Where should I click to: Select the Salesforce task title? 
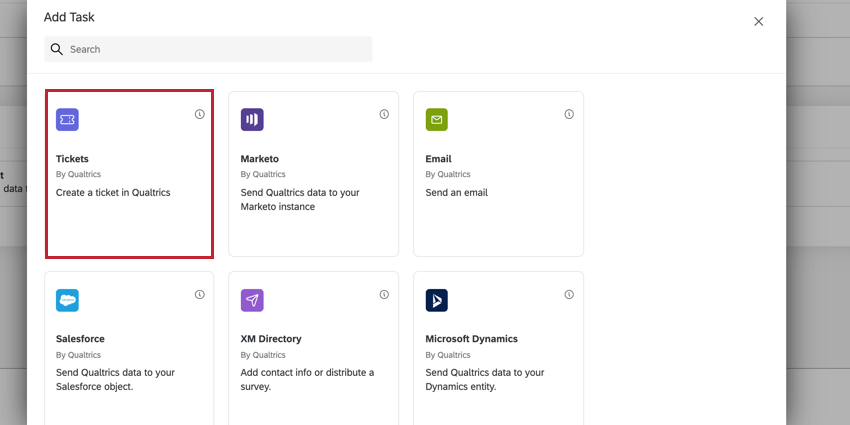point(80,339)
